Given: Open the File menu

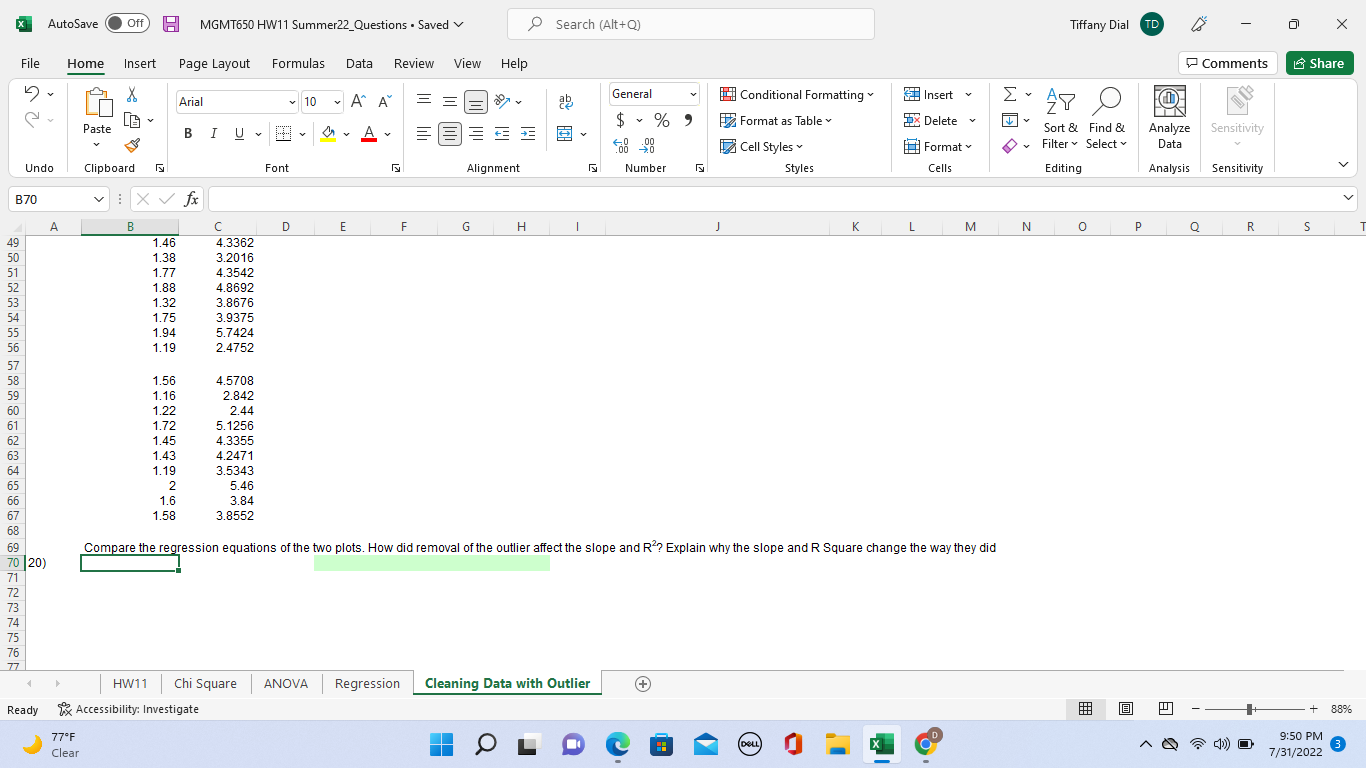Looking at the screenshot, I should click(30, 63).
